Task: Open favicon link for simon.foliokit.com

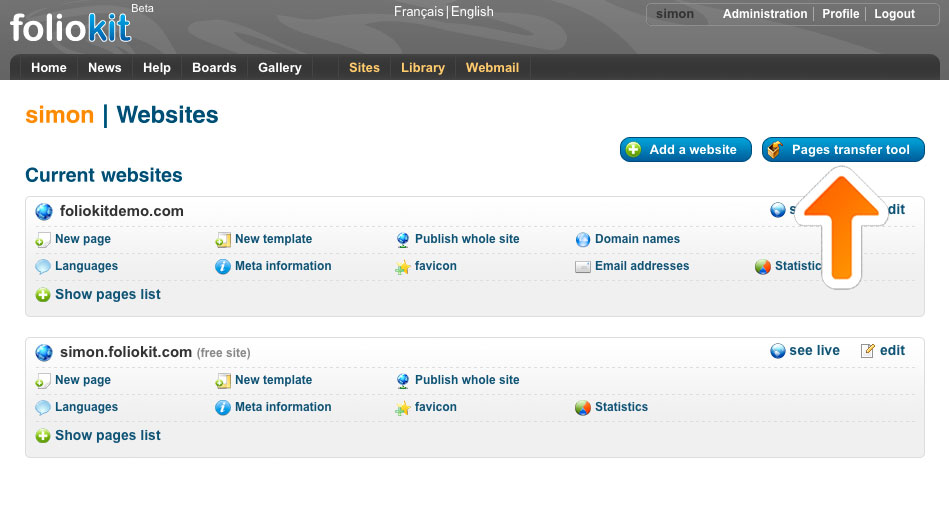Action: tap(436, 407)
